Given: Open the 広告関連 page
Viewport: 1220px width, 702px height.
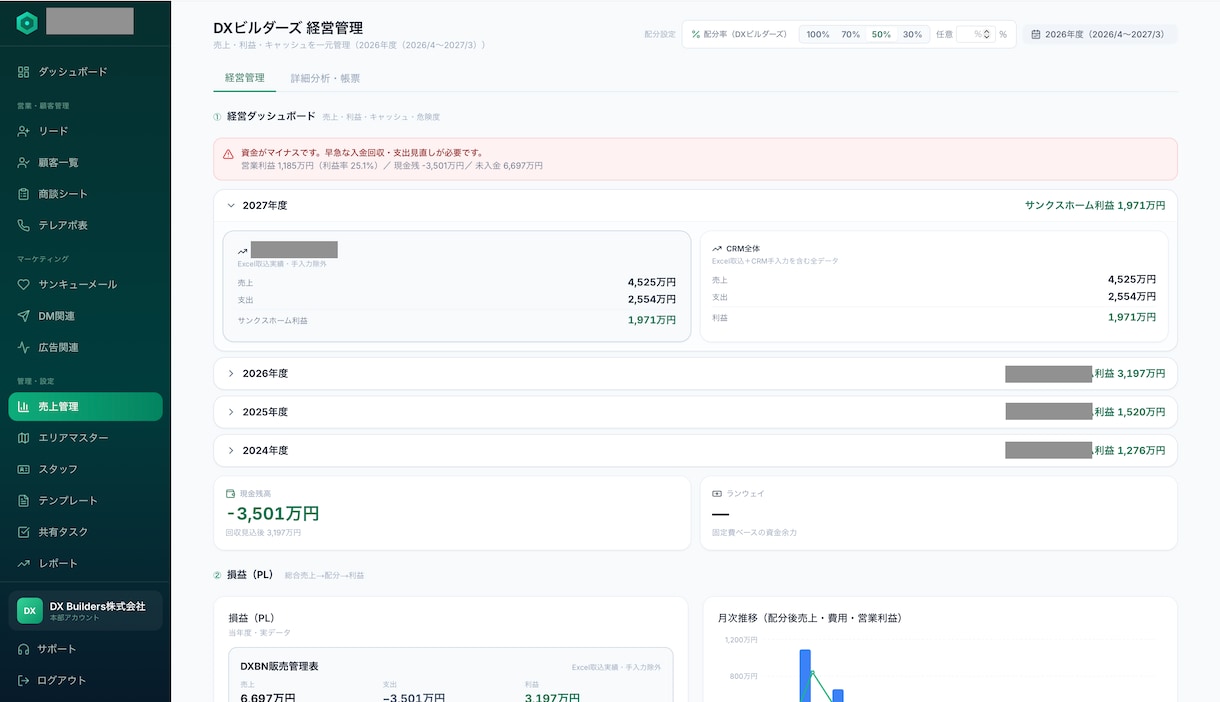Looking at the screenshot, I should click(85, 347).
